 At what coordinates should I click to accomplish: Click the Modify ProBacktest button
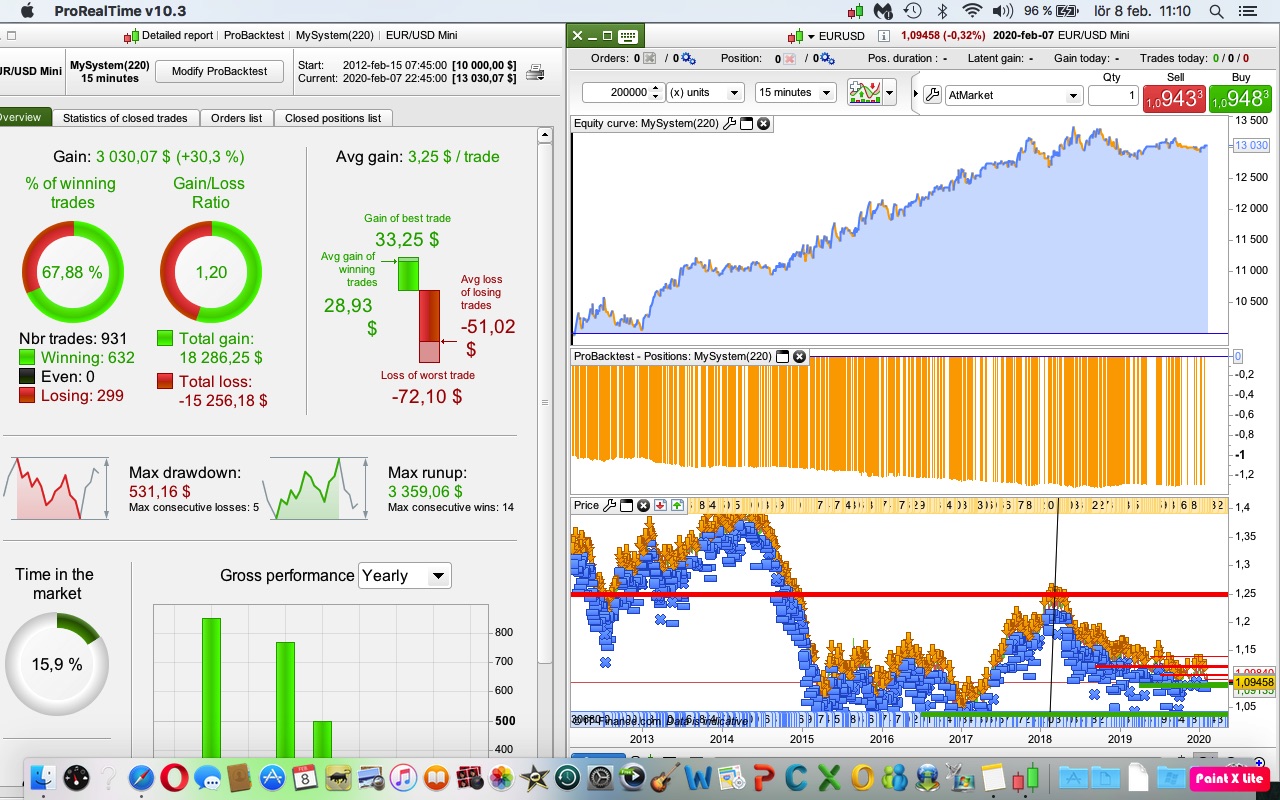pyautogui.click(x=220, y=72)
